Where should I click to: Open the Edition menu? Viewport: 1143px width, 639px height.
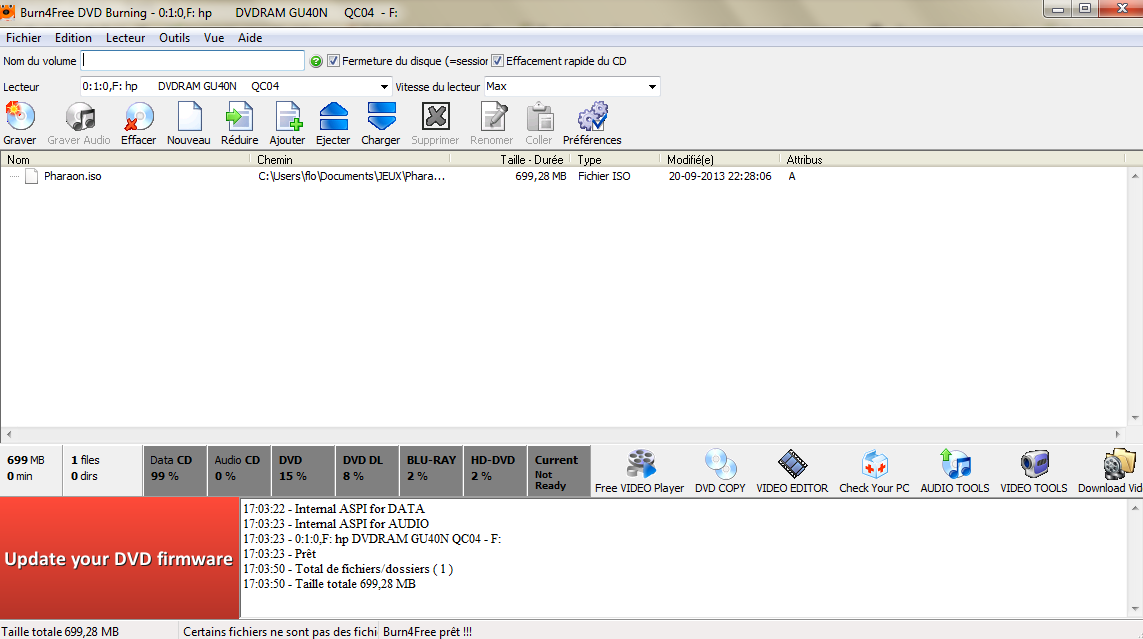[74, 38]
